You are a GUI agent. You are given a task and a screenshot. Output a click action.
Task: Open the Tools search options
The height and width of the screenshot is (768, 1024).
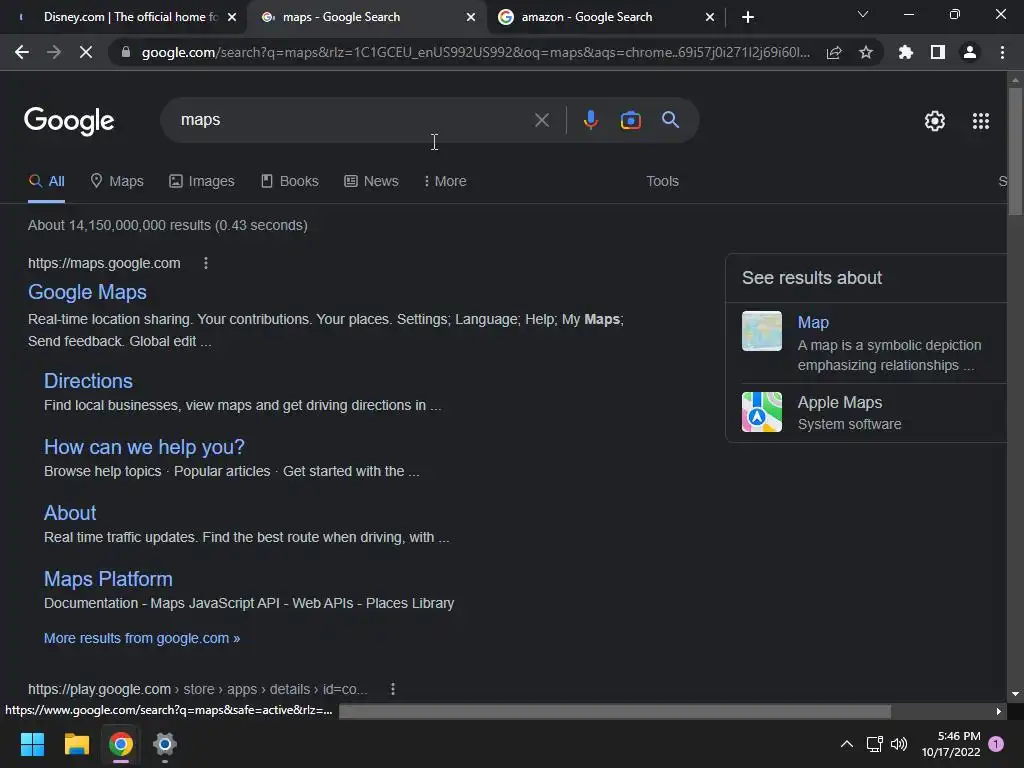pos(662,181)
